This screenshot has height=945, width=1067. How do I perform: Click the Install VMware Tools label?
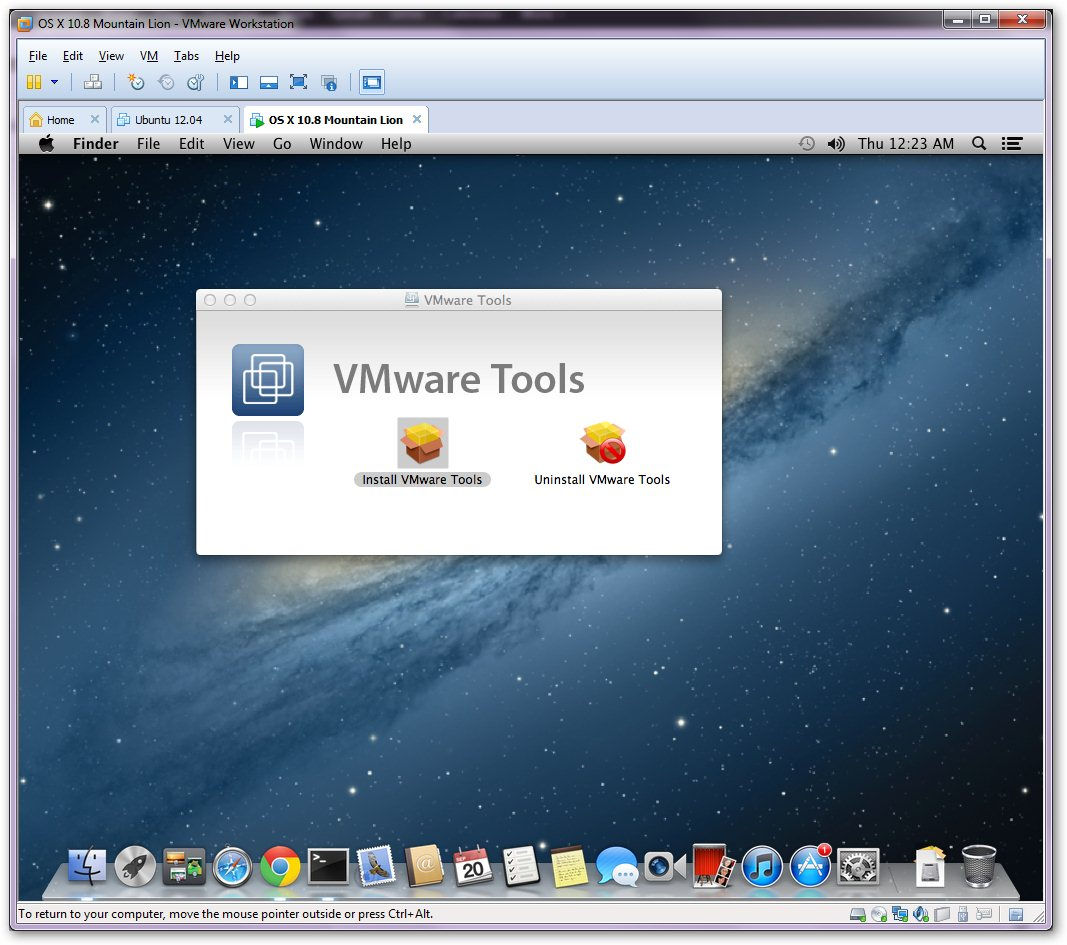click(422, 480)
